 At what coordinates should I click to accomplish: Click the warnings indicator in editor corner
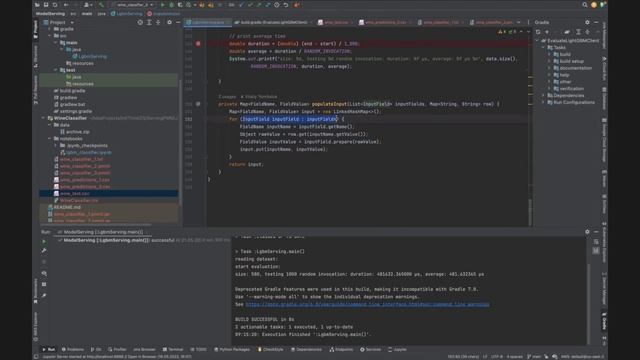tap(507, 32)
